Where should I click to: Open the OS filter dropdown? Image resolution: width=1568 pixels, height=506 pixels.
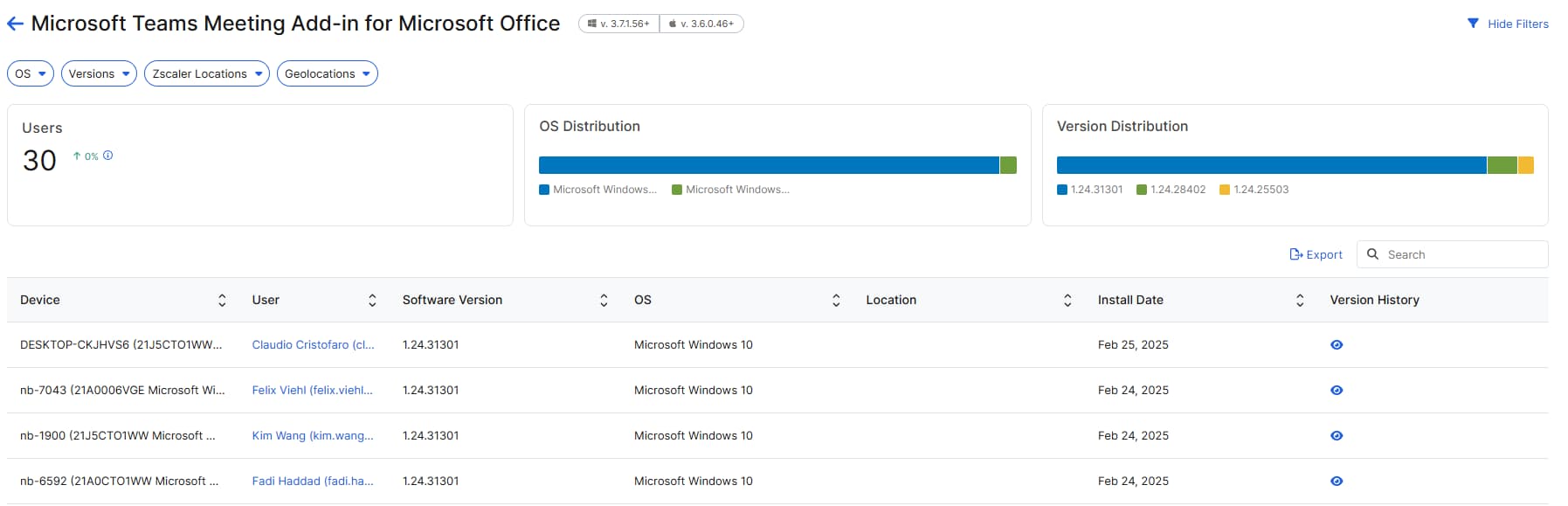[x=31, y=73]
